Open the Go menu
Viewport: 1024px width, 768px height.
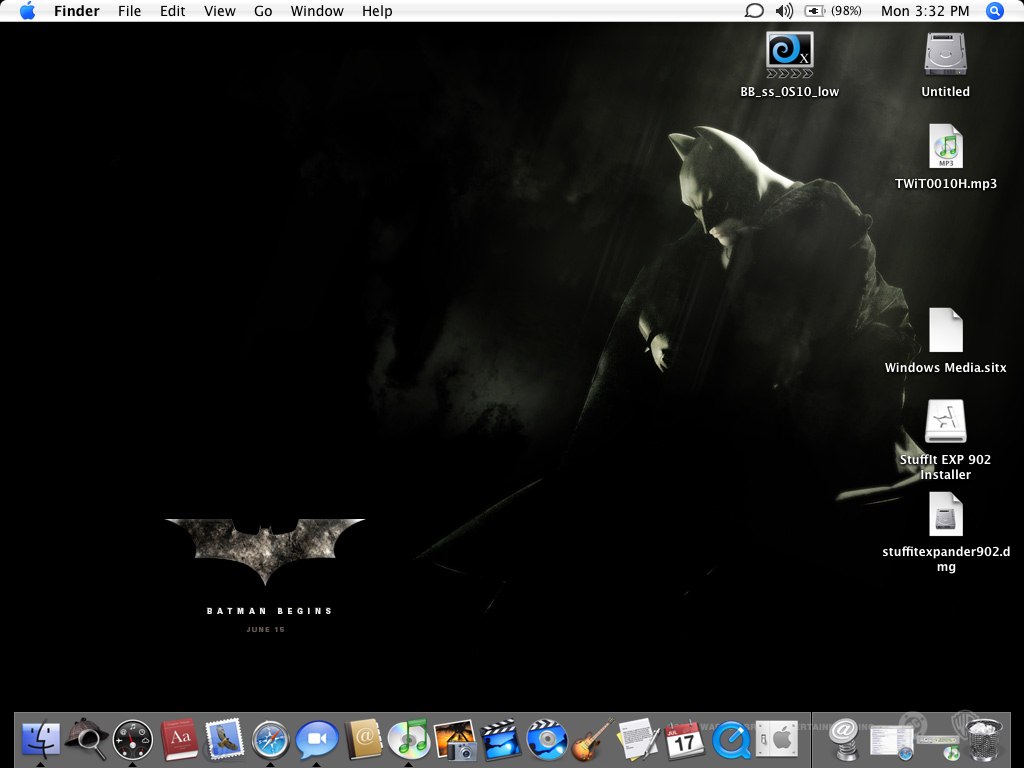click(263, 10)
